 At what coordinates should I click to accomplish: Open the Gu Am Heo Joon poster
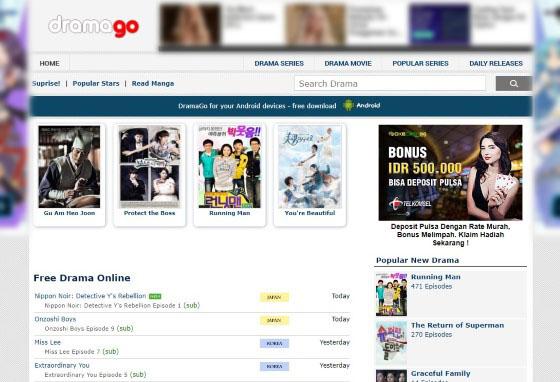click(x=69, y=167)
